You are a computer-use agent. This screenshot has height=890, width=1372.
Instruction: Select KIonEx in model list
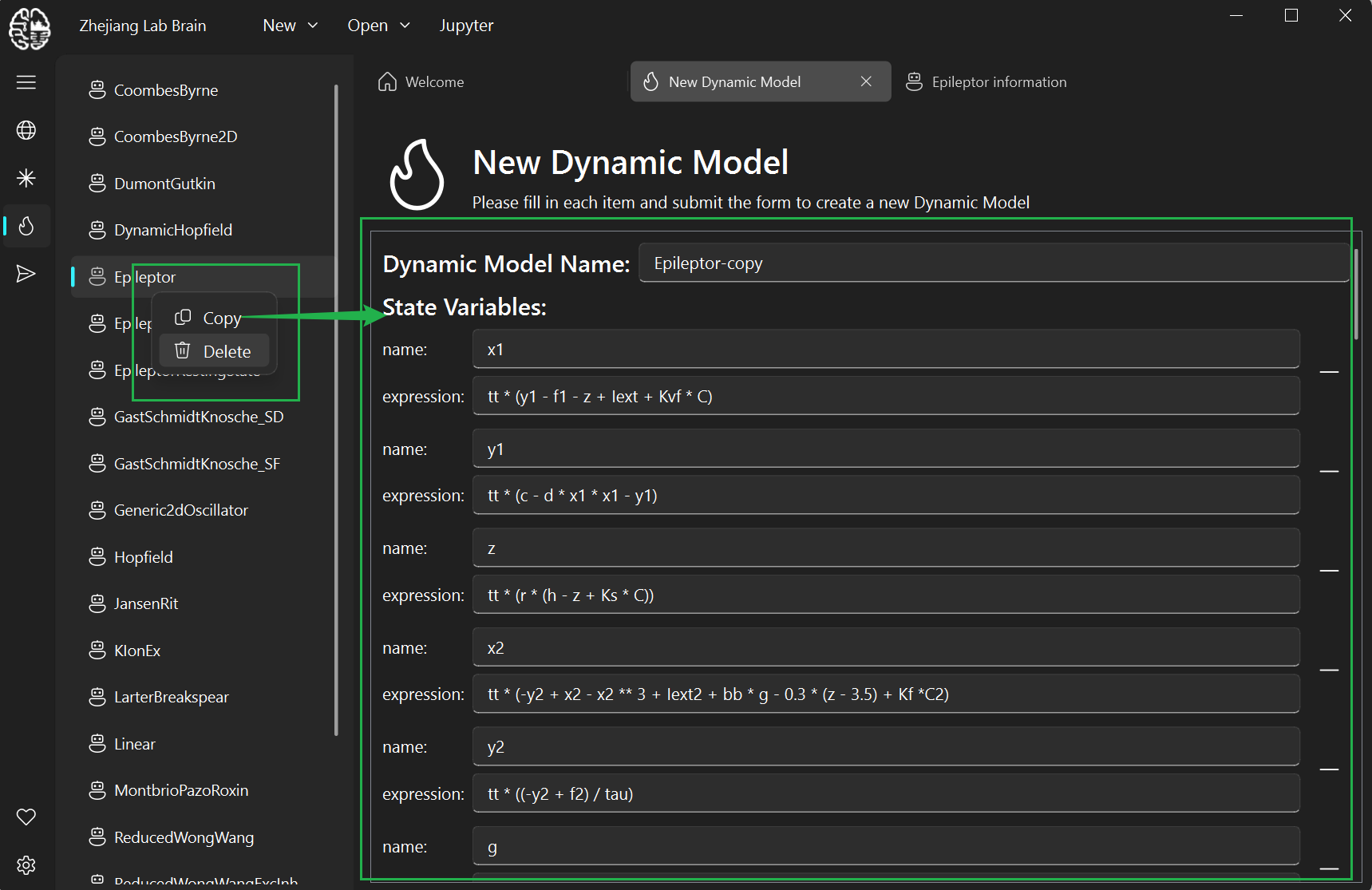203,651
